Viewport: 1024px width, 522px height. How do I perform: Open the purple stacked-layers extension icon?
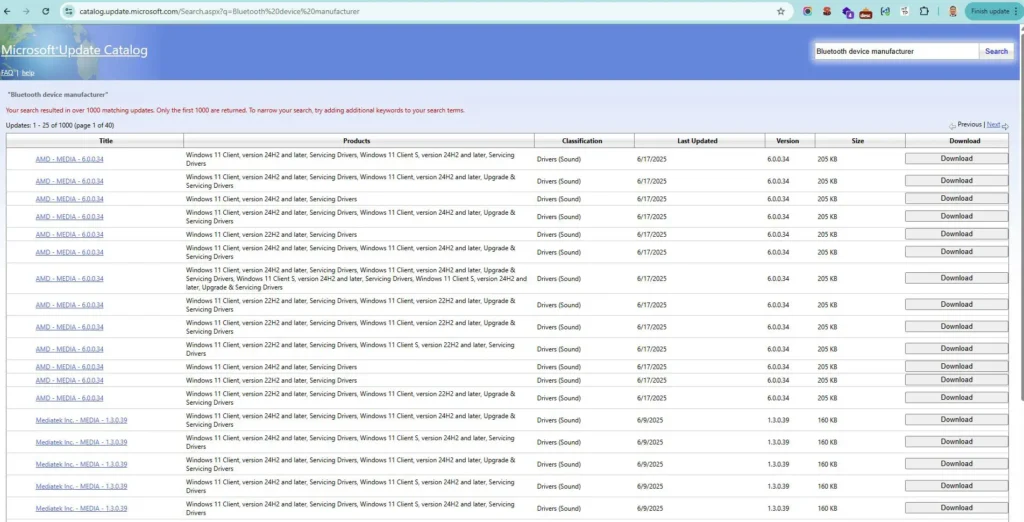[847, 12]
